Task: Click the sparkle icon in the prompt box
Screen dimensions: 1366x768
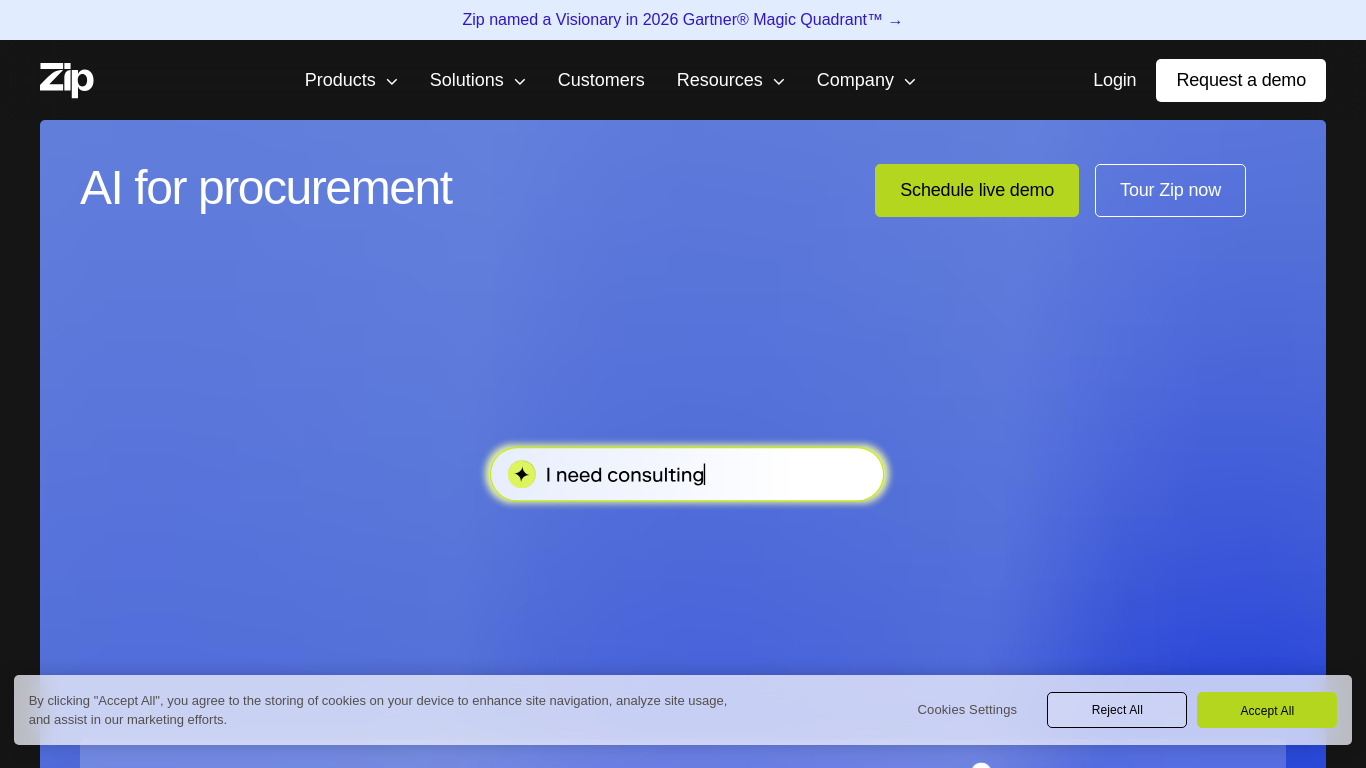Action: tap(522, 474)
